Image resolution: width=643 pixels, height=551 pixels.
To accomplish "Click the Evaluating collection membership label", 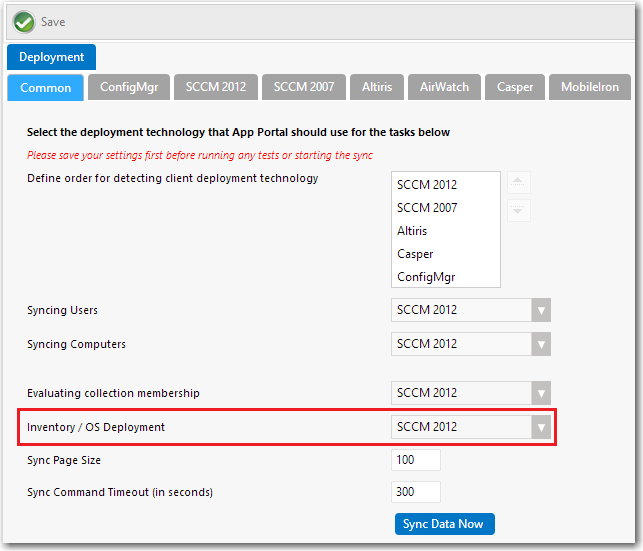I will tap(113, 393).
